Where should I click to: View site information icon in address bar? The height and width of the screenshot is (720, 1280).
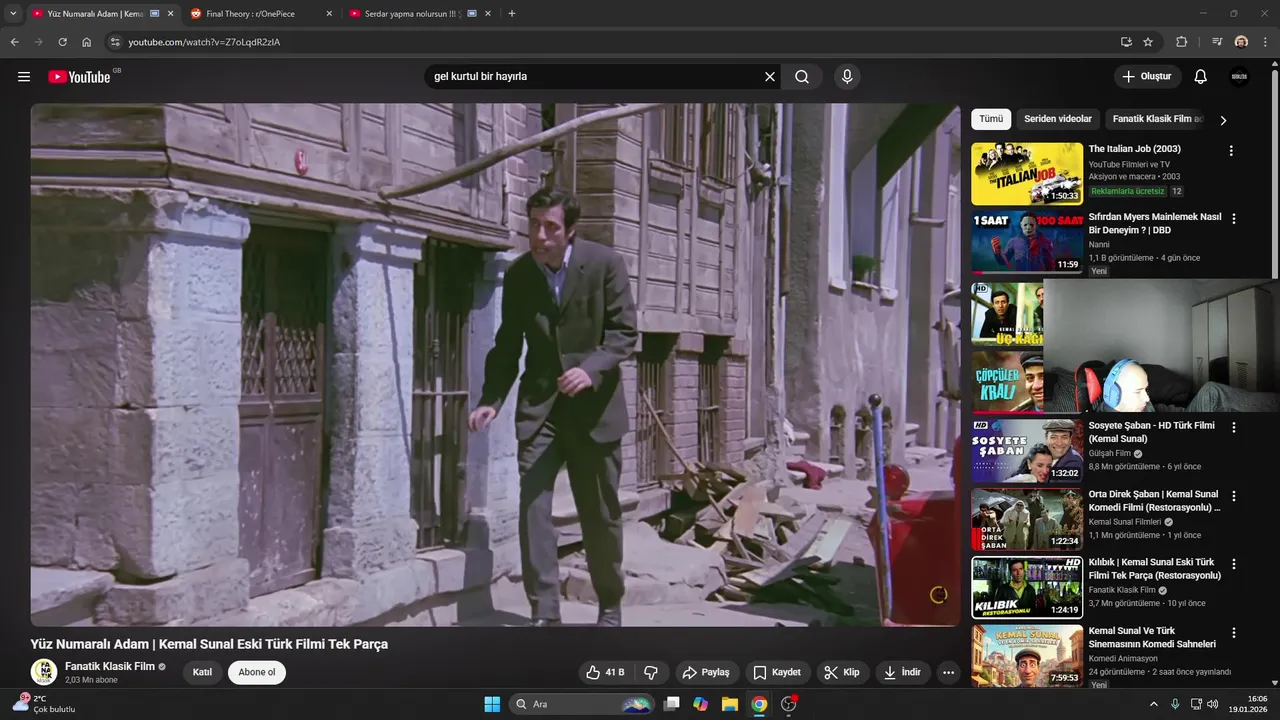click(115, 42)
